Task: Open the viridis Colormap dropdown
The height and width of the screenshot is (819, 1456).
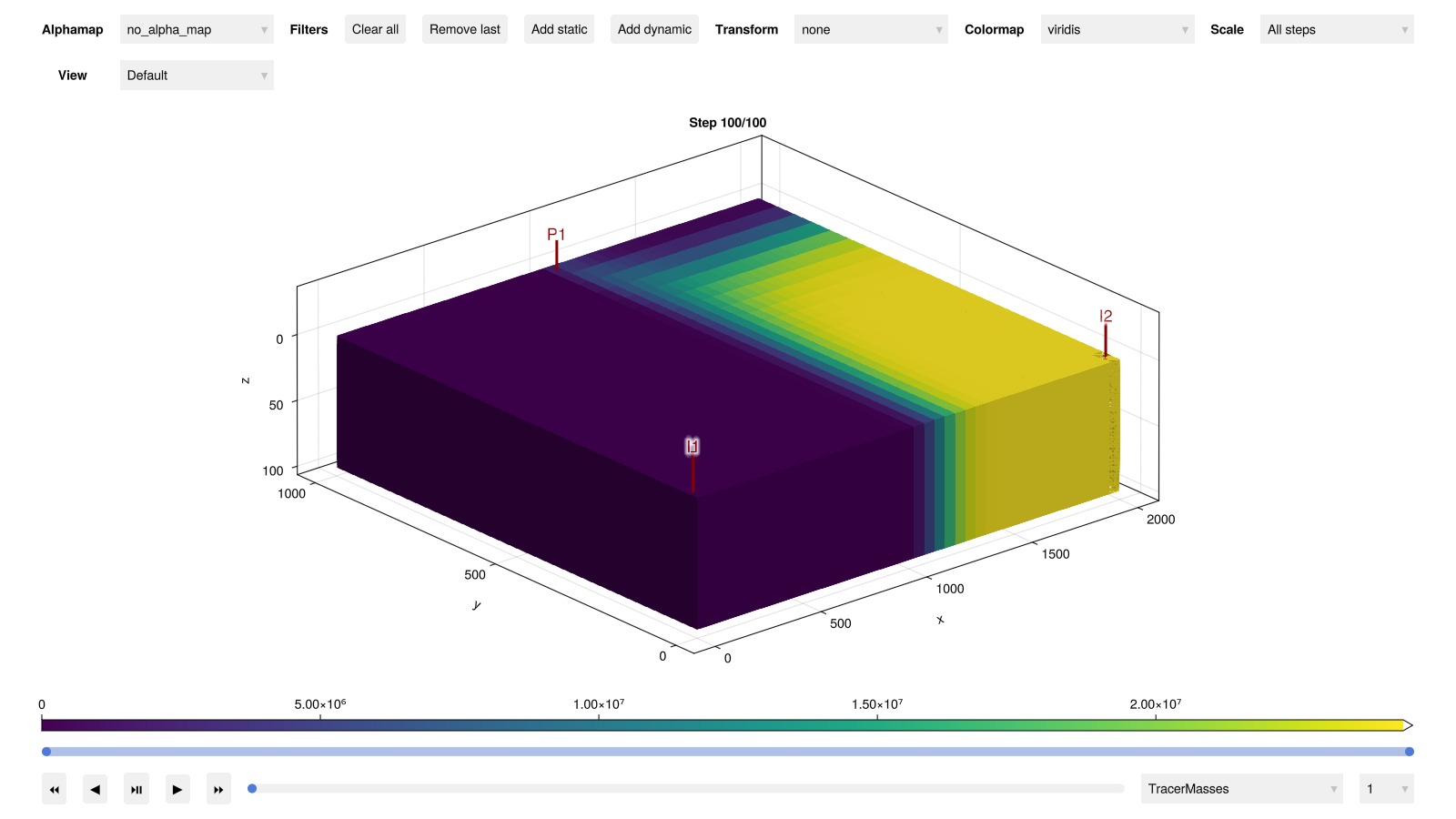Action: click(x=1117, y=29)
